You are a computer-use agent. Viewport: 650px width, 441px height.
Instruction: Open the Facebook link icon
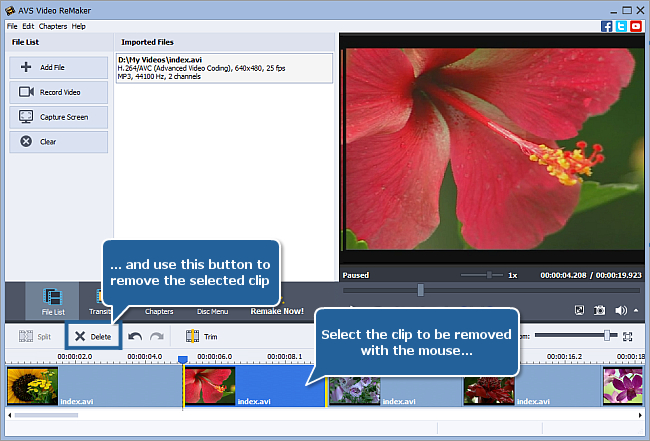point(606,26)
